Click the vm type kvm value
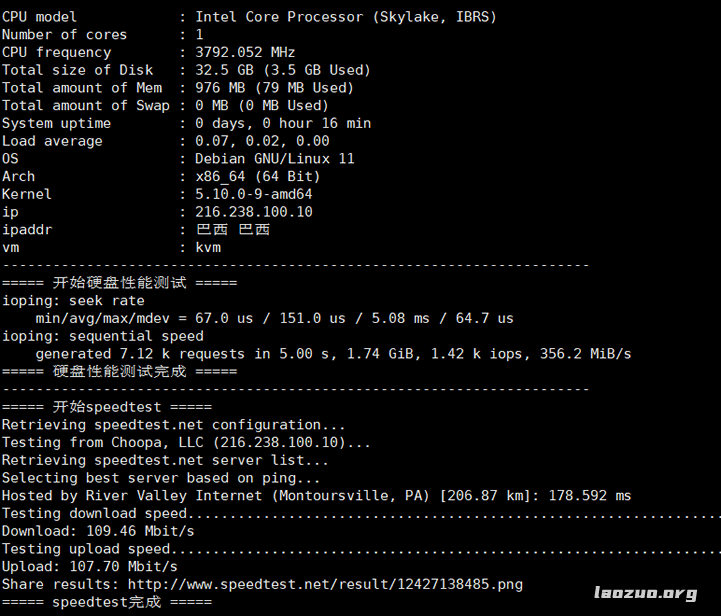Image resolution: width=721 pixels, height=616 pixels. tap(208, 247)
